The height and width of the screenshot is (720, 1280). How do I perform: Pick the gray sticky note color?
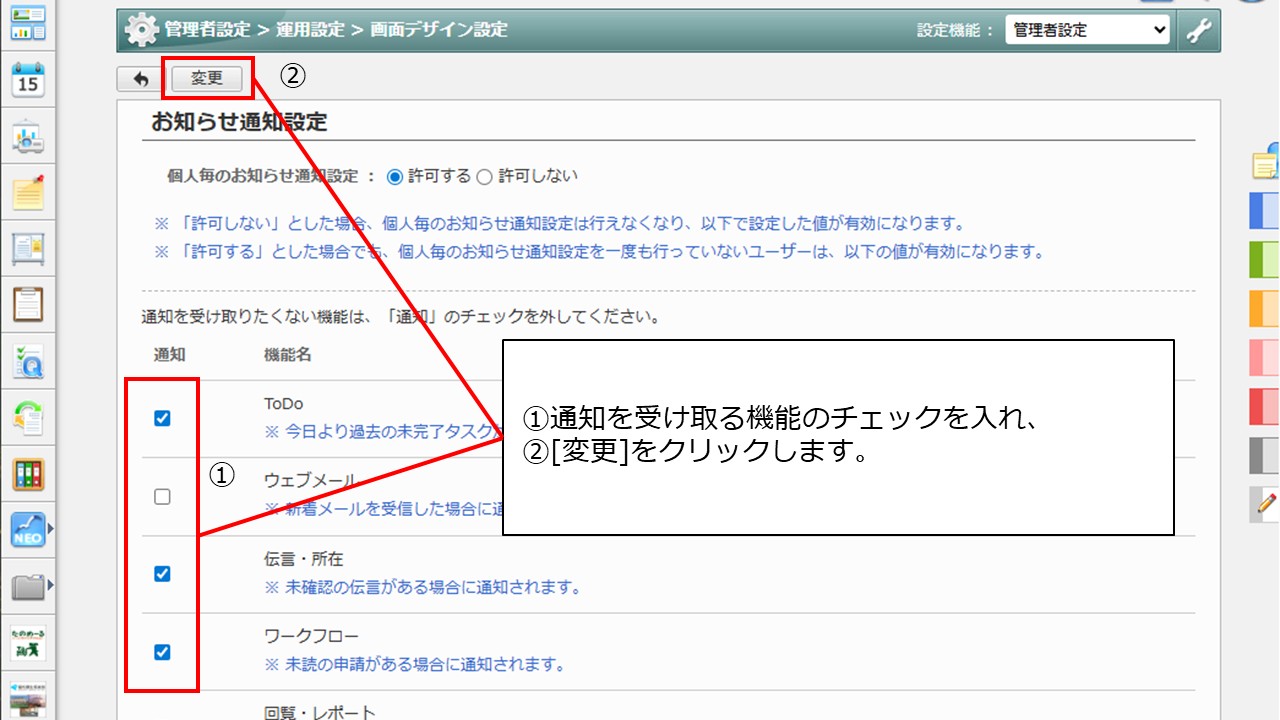[1266, 455]
